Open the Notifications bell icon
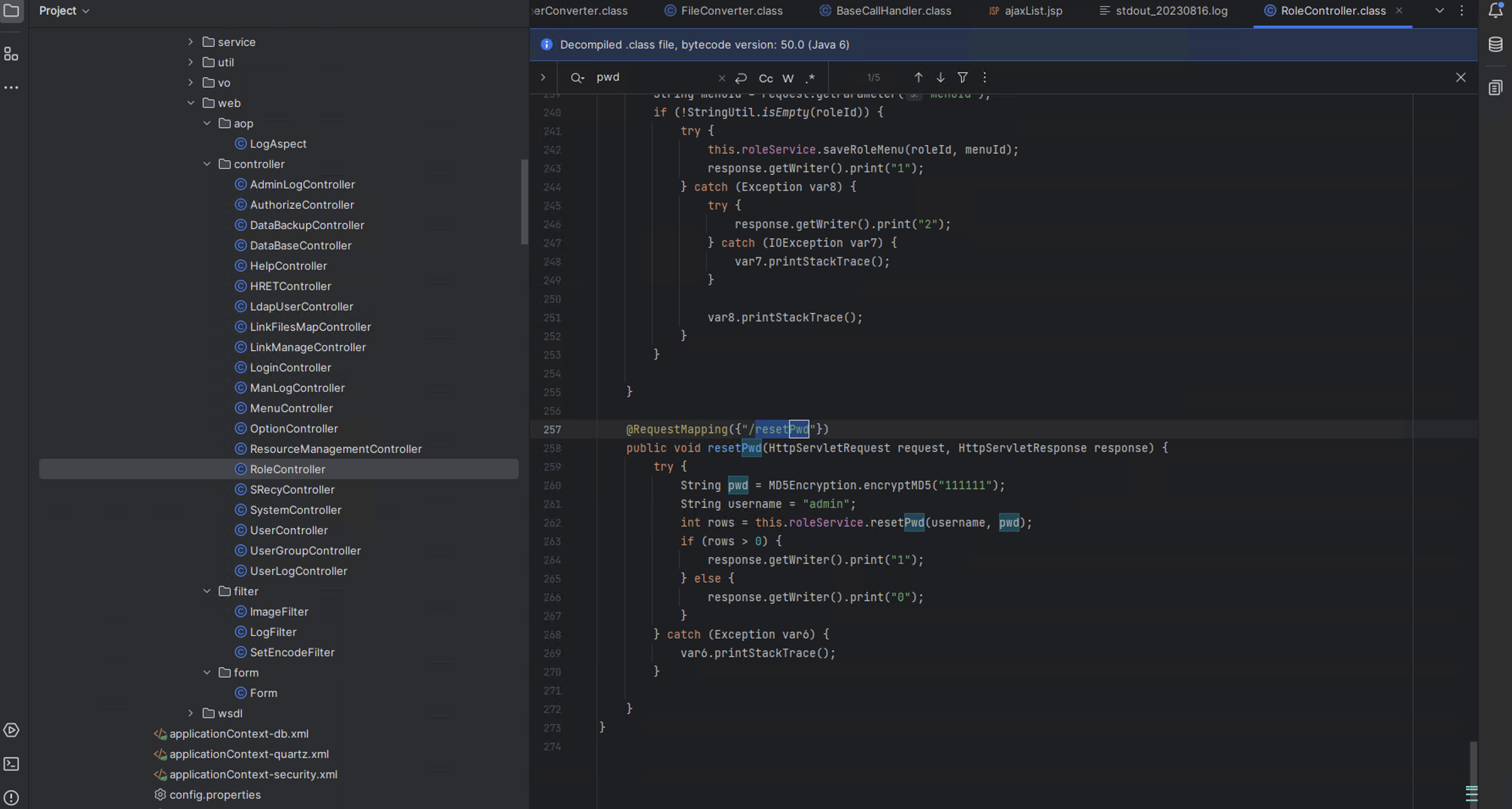This screenshot has height=809, width=1512. 1495,10
